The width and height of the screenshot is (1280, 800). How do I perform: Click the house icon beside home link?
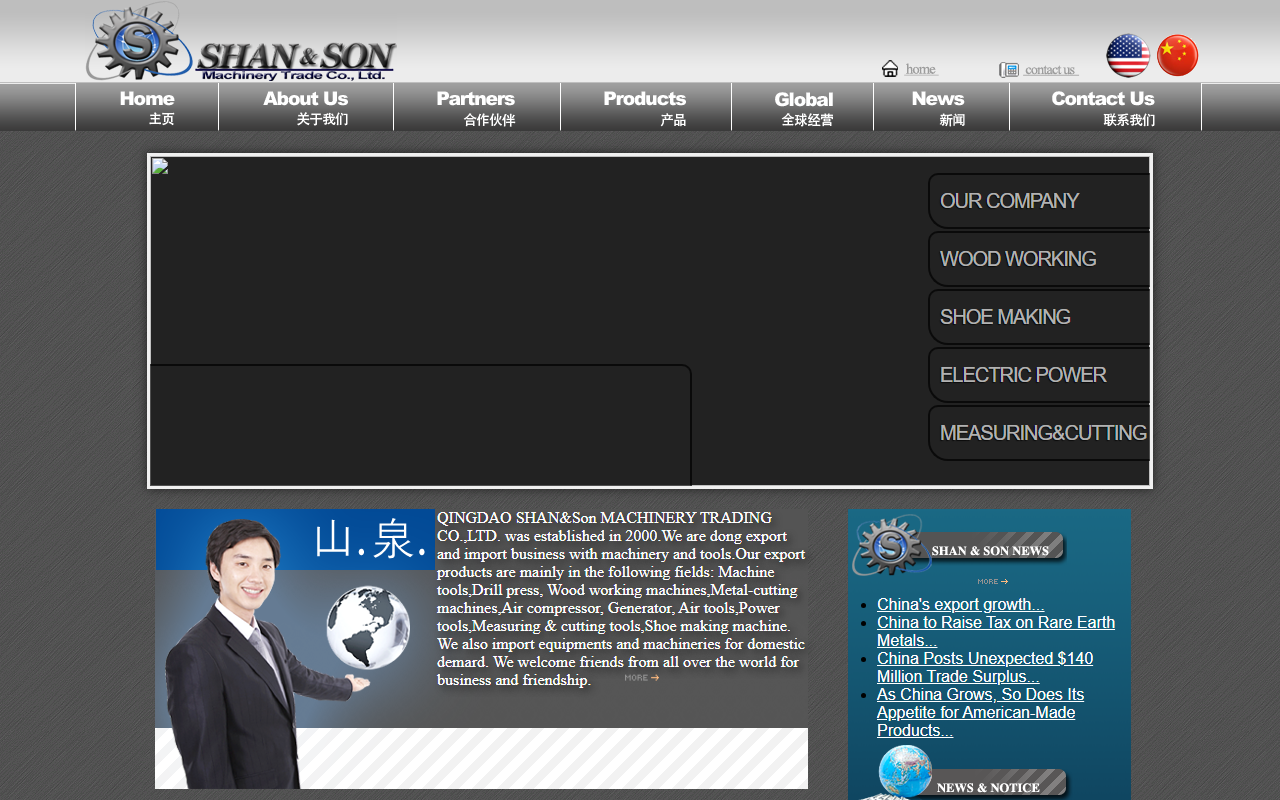tap(890, 68)
